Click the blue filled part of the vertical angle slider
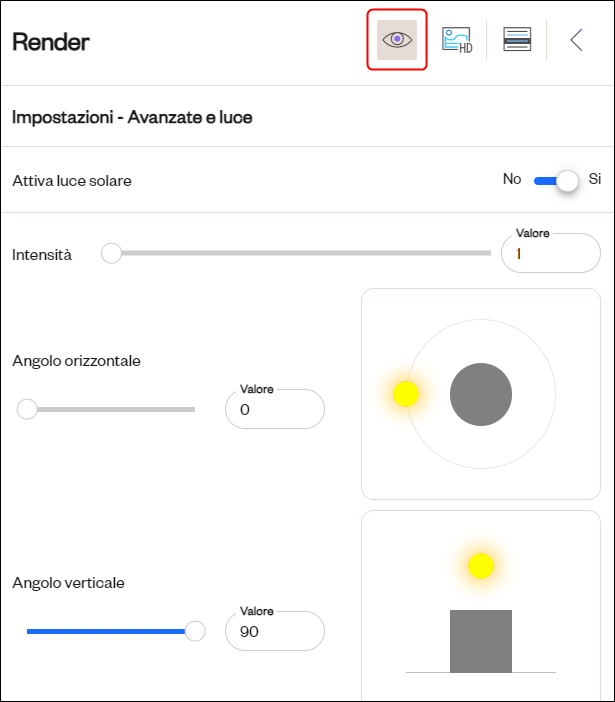Image resolution: width=615 pixels, height=702 pixels. pos(106,631)
